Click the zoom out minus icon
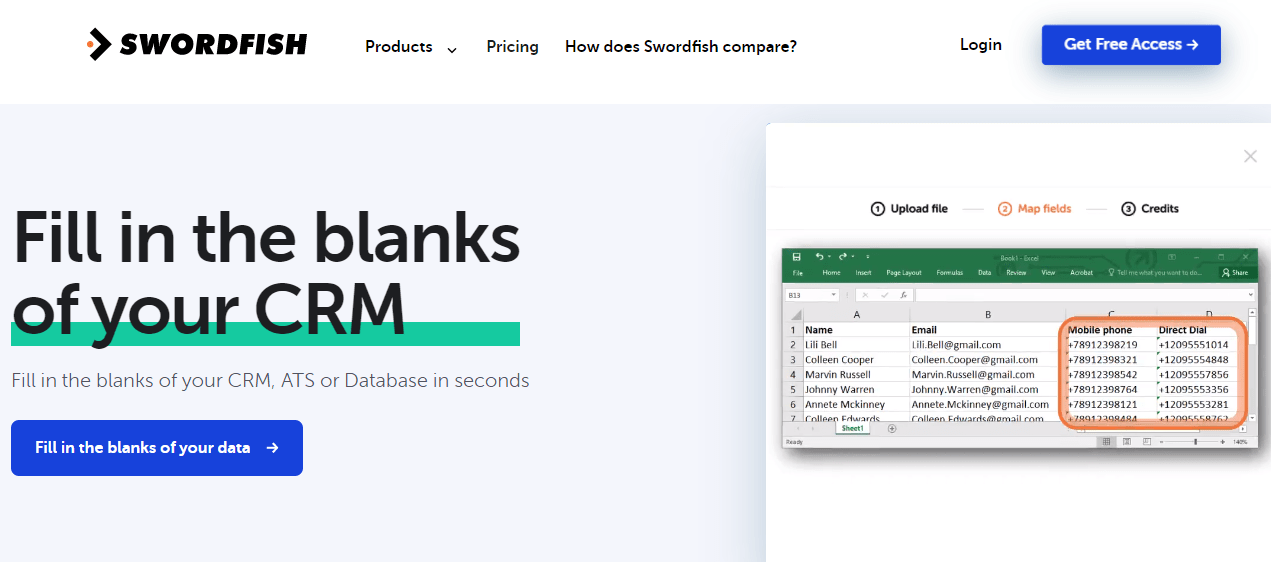This screenshot has height=562, width=1271. click(1162, 442)
